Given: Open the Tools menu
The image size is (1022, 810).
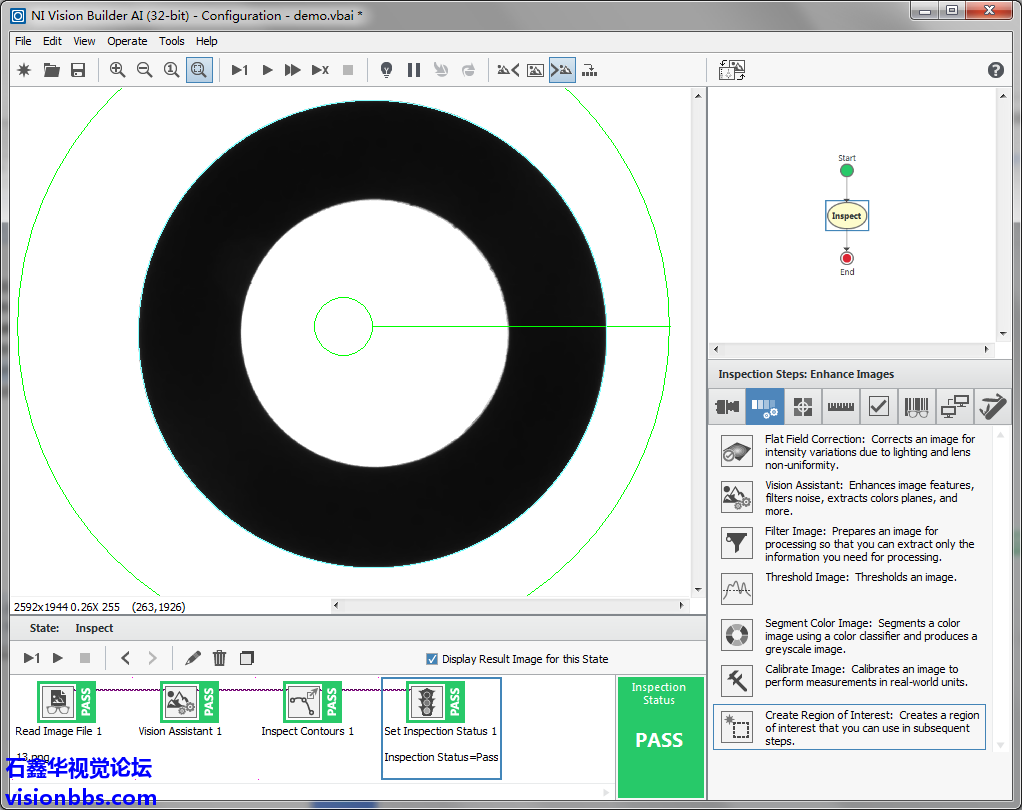Looking at the screenshot, I should pos(172,41).
